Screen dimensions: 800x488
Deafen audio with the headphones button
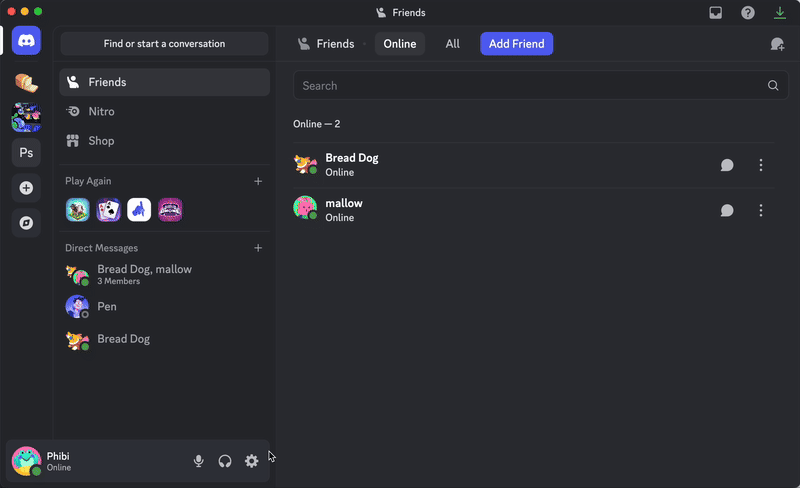pos(225,461)
